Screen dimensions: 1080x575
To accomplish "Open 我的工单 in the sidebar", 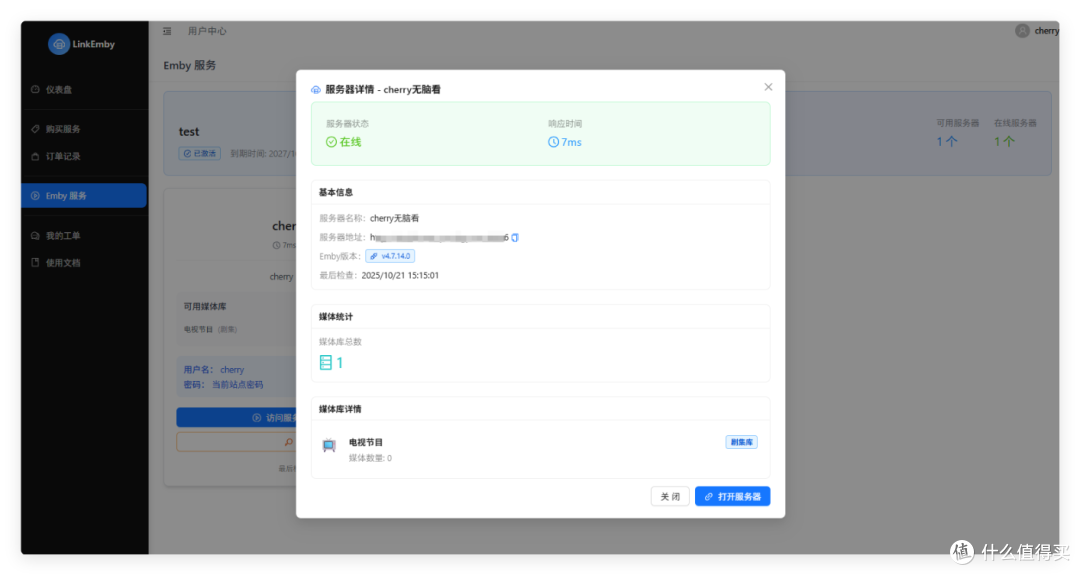I will 84,236.
